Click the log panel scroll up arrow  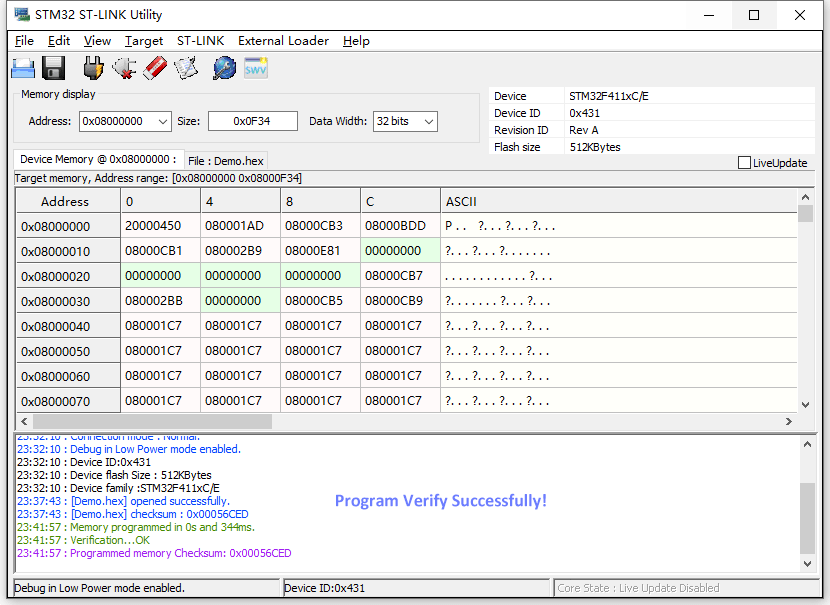click(x=807, y=445)
